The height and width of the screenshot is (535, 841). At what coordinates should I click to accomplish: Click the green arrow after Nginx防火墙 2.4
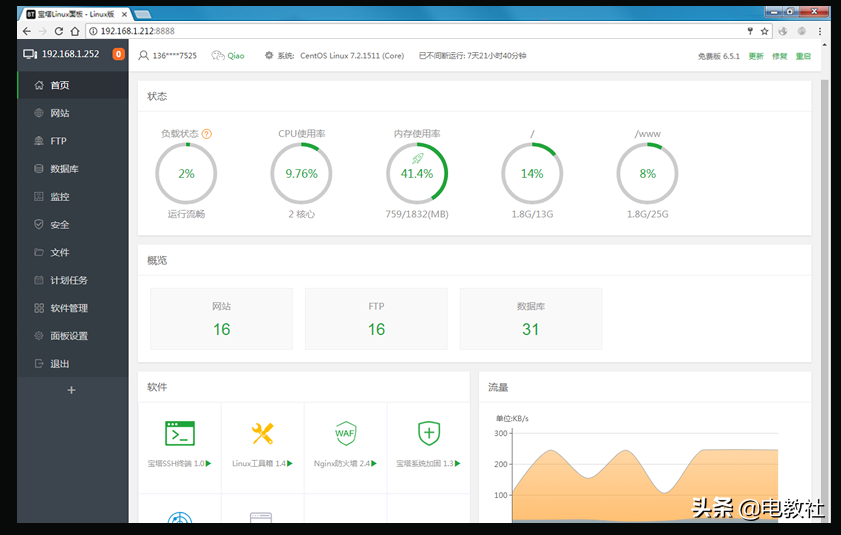pos(374,463)
